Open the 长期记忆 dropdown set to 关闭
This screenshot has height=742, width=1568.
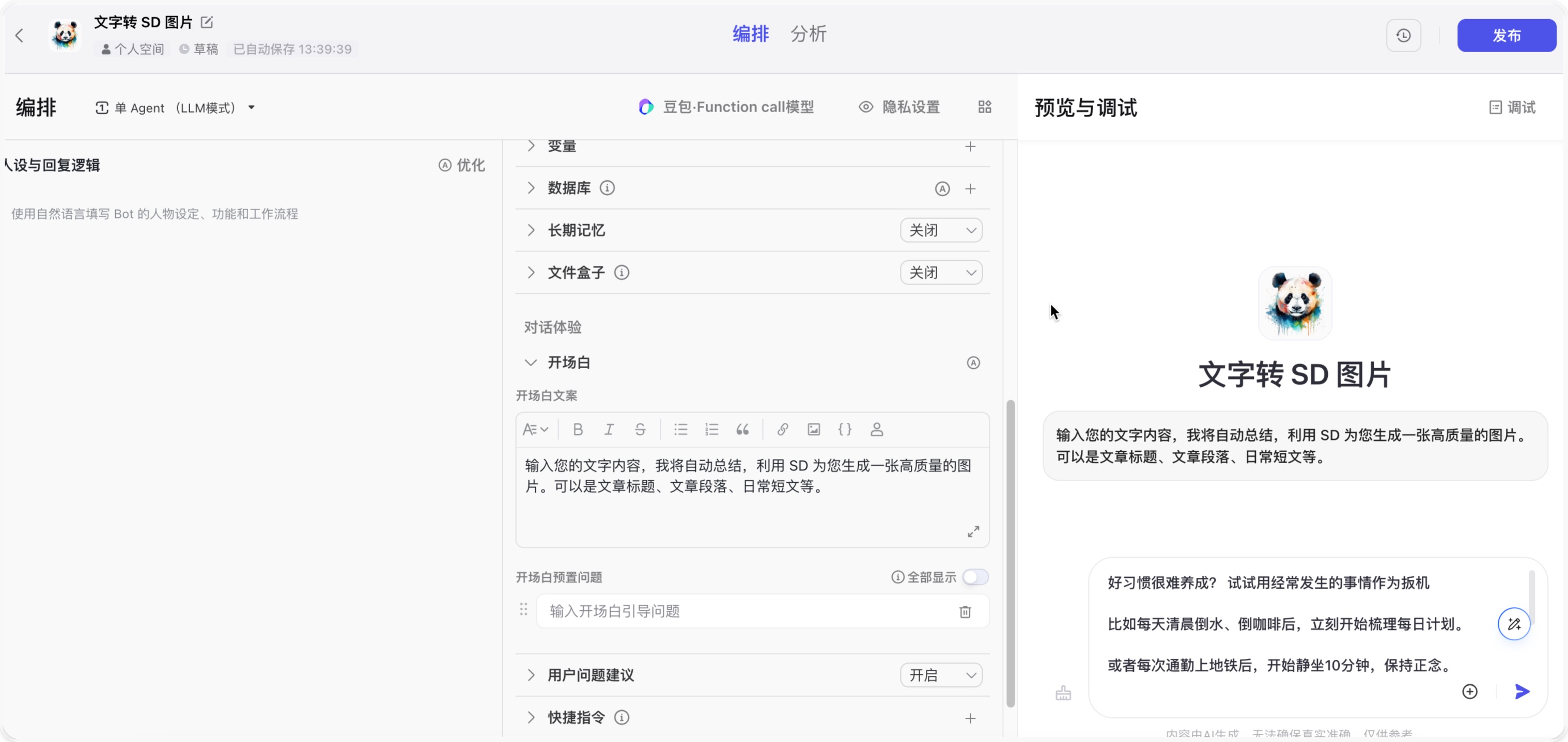(940, 230)
